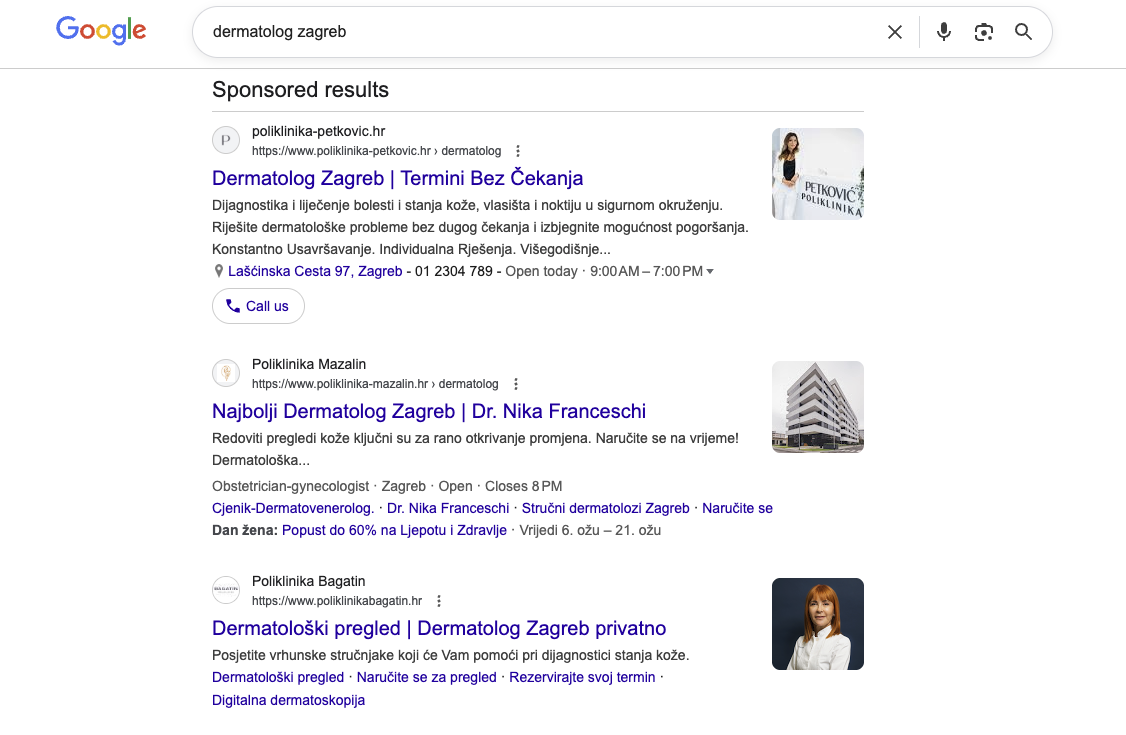Open 'Dermatolog Zagreb | Termini Bez Čekanja' link
The height and width of the screenshot is (735, 1126).
coord(397,178)
